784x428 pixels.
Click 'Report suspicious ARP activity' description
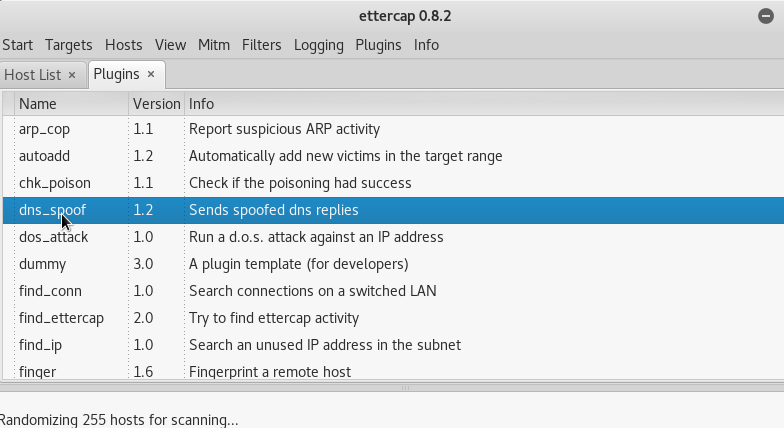coord(284,129)
